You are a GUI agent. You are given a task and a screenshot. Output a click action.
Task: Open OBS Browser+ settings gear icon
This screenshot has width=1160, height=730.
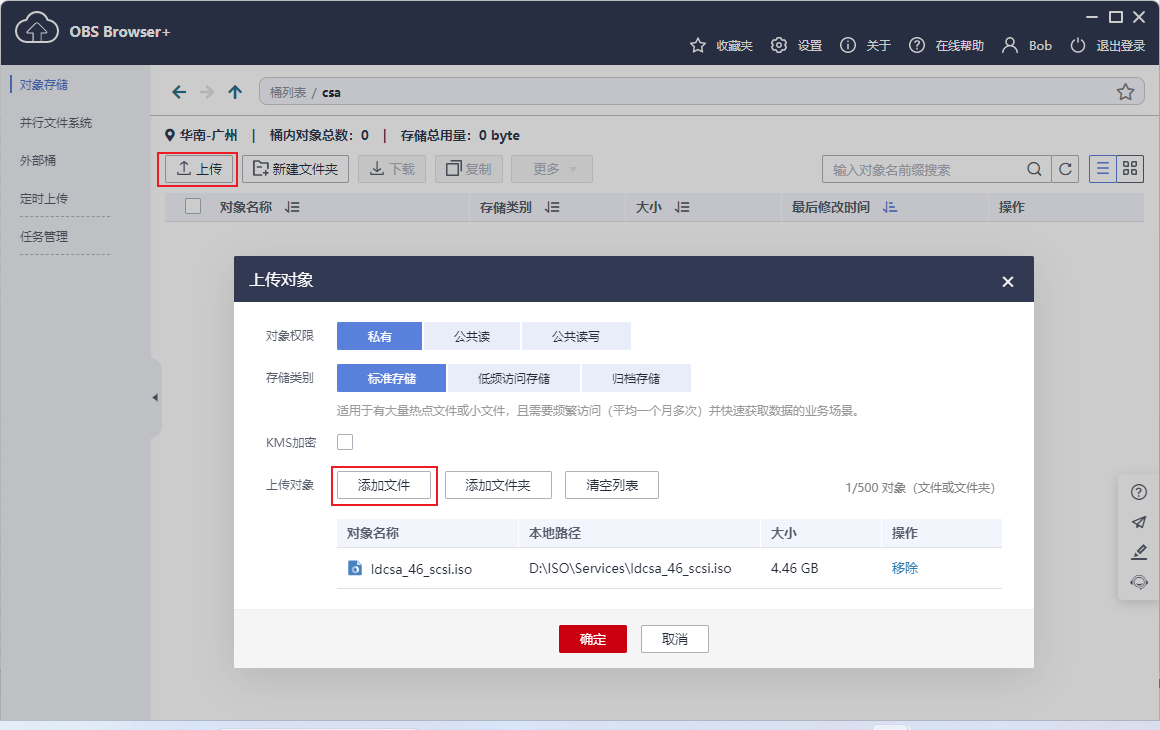(x=778, y=45)
